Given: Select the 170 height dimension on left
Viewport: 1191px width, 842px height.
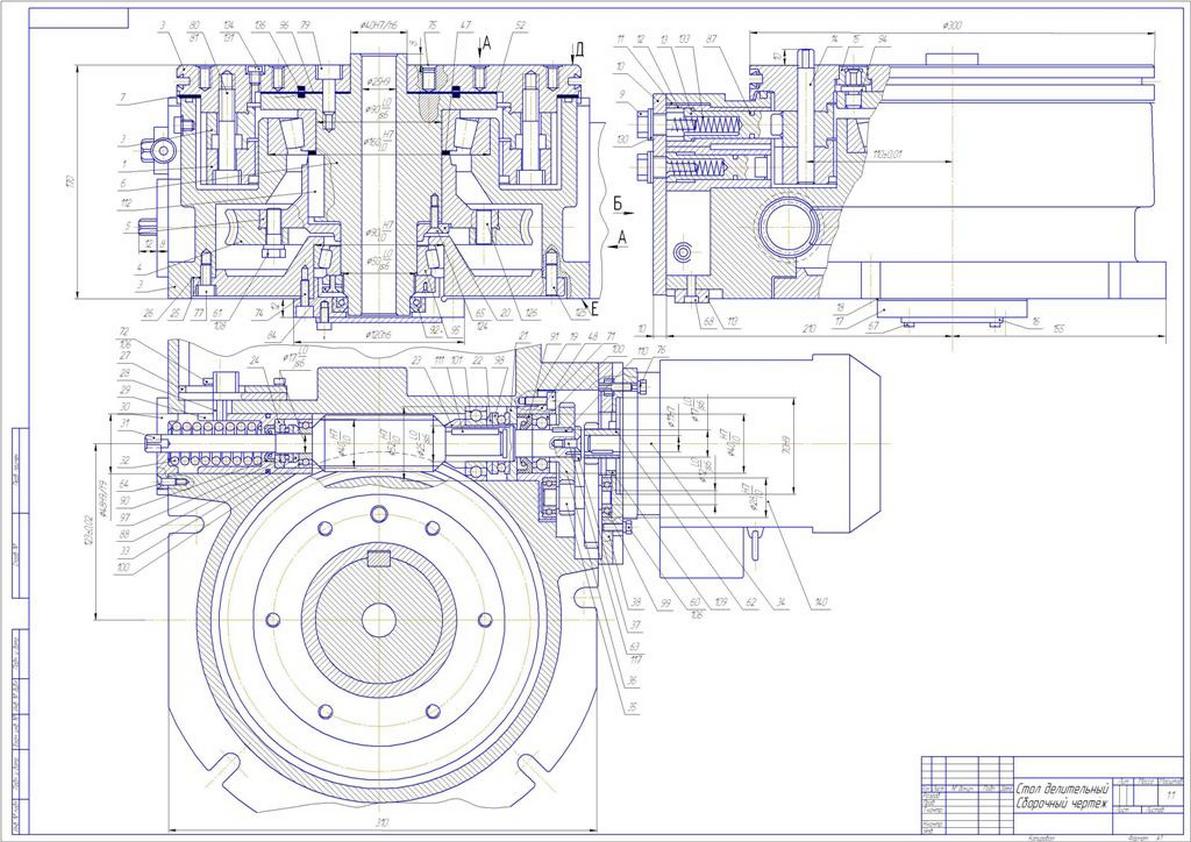Looking at the screenshot, I should (71, 182).
